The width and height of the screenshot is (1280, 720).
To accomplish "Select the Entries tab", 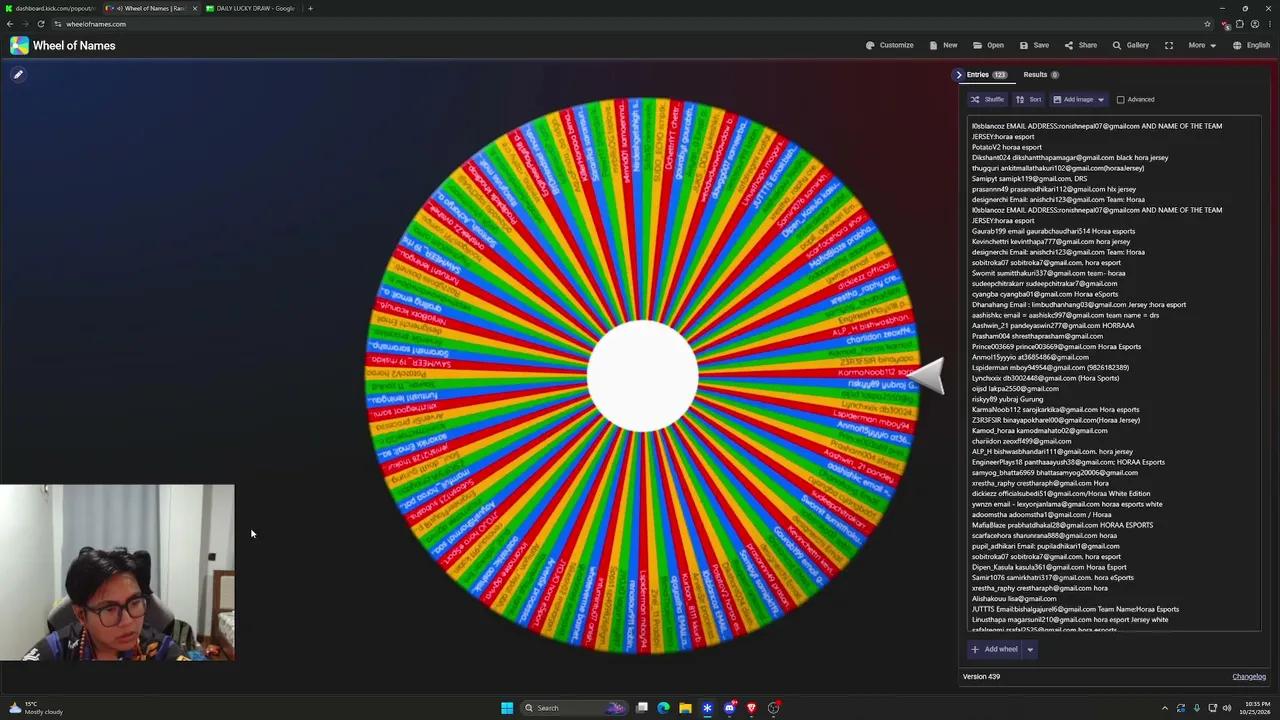I will tap(986, 75).
